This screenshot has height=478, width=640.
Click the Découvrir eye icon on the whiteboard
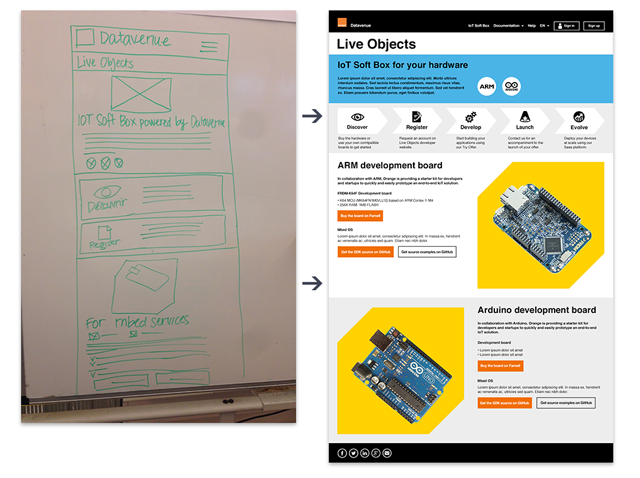click(107, 191)
